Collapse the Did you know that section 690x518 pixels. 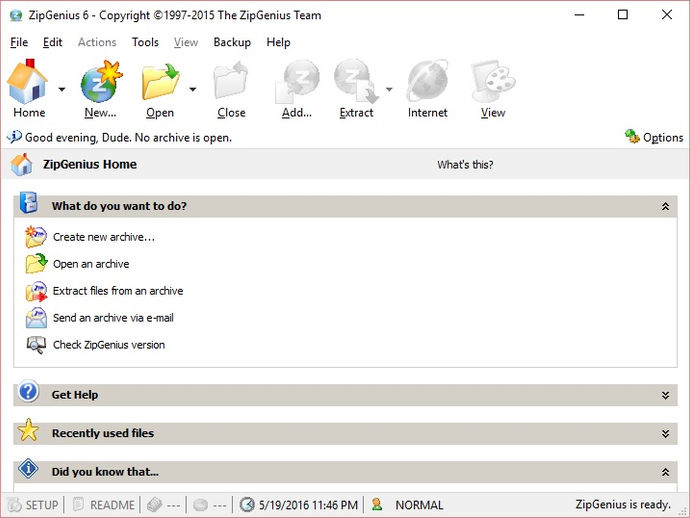[665, 472]
